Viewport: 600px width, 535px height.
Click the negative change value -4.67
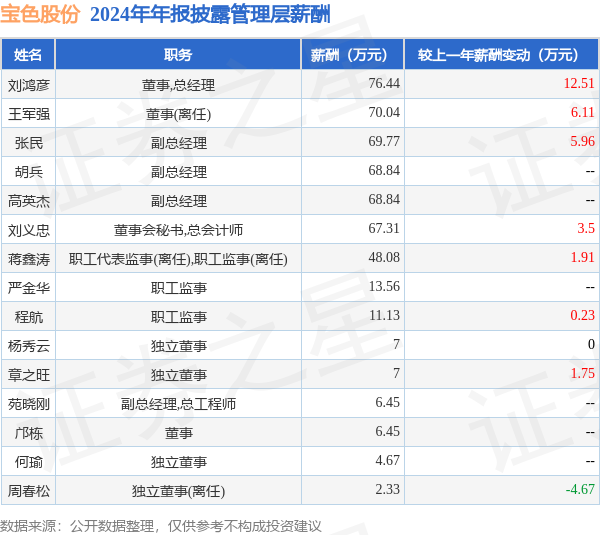click(580, 489)
